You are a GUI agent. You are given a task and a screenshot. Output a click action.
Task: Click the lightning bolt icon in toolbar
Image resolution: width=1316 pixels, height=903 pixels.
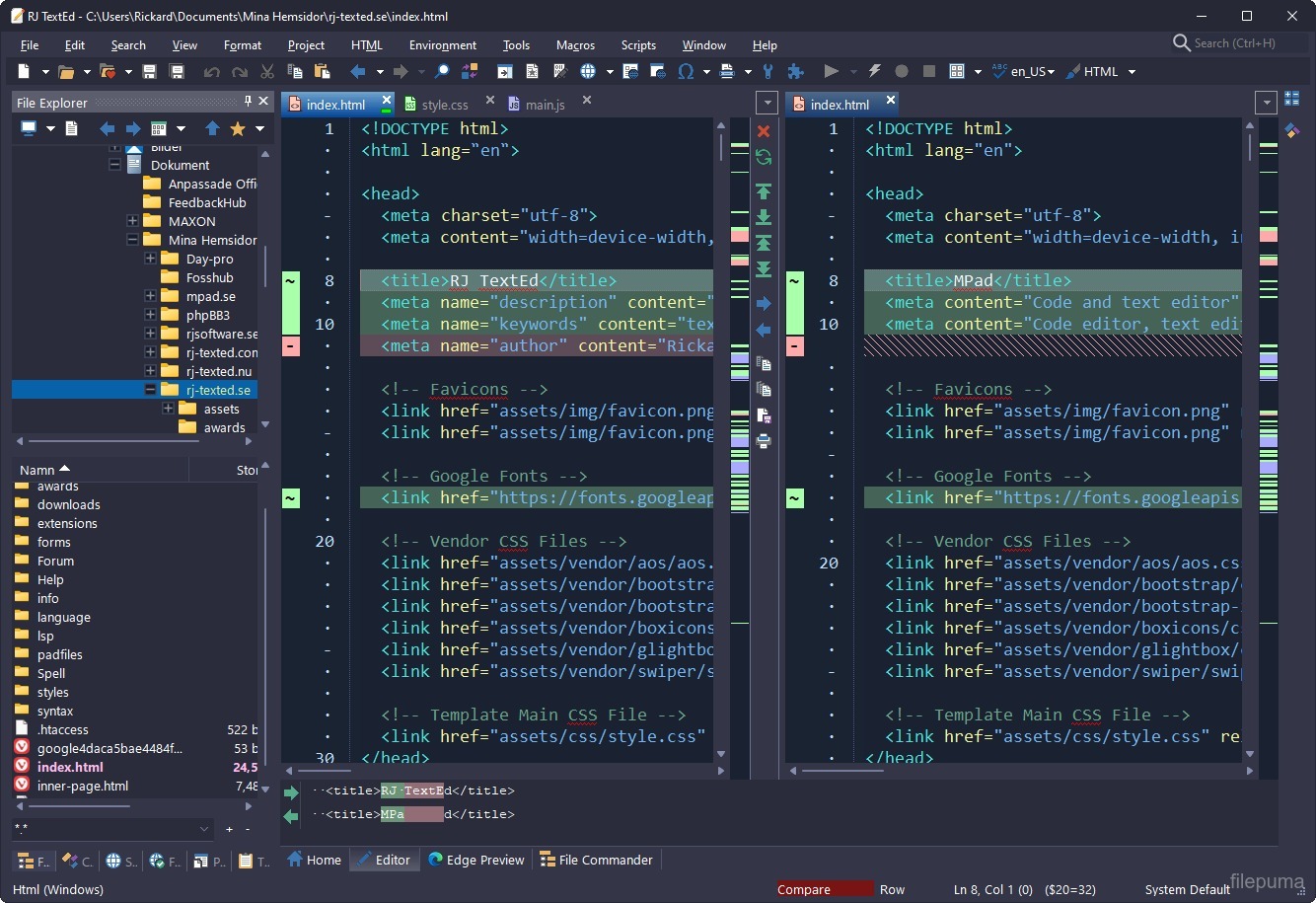(874, 71)
